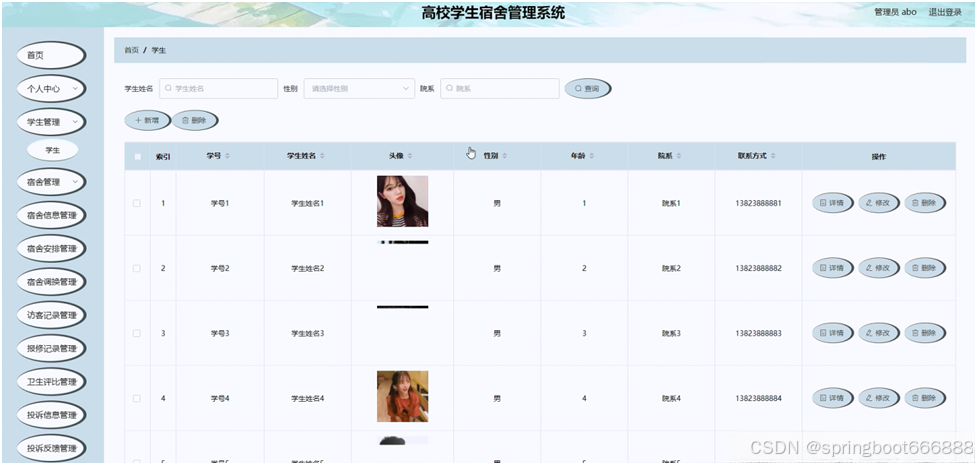Open 卫生评比管理 in sidebar

pos(51,381)
